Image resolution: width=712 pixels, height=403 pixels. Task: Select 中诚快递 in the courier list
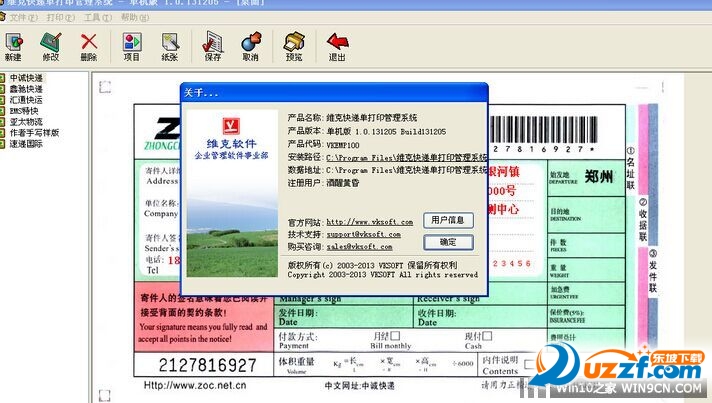tap(26, 77)
